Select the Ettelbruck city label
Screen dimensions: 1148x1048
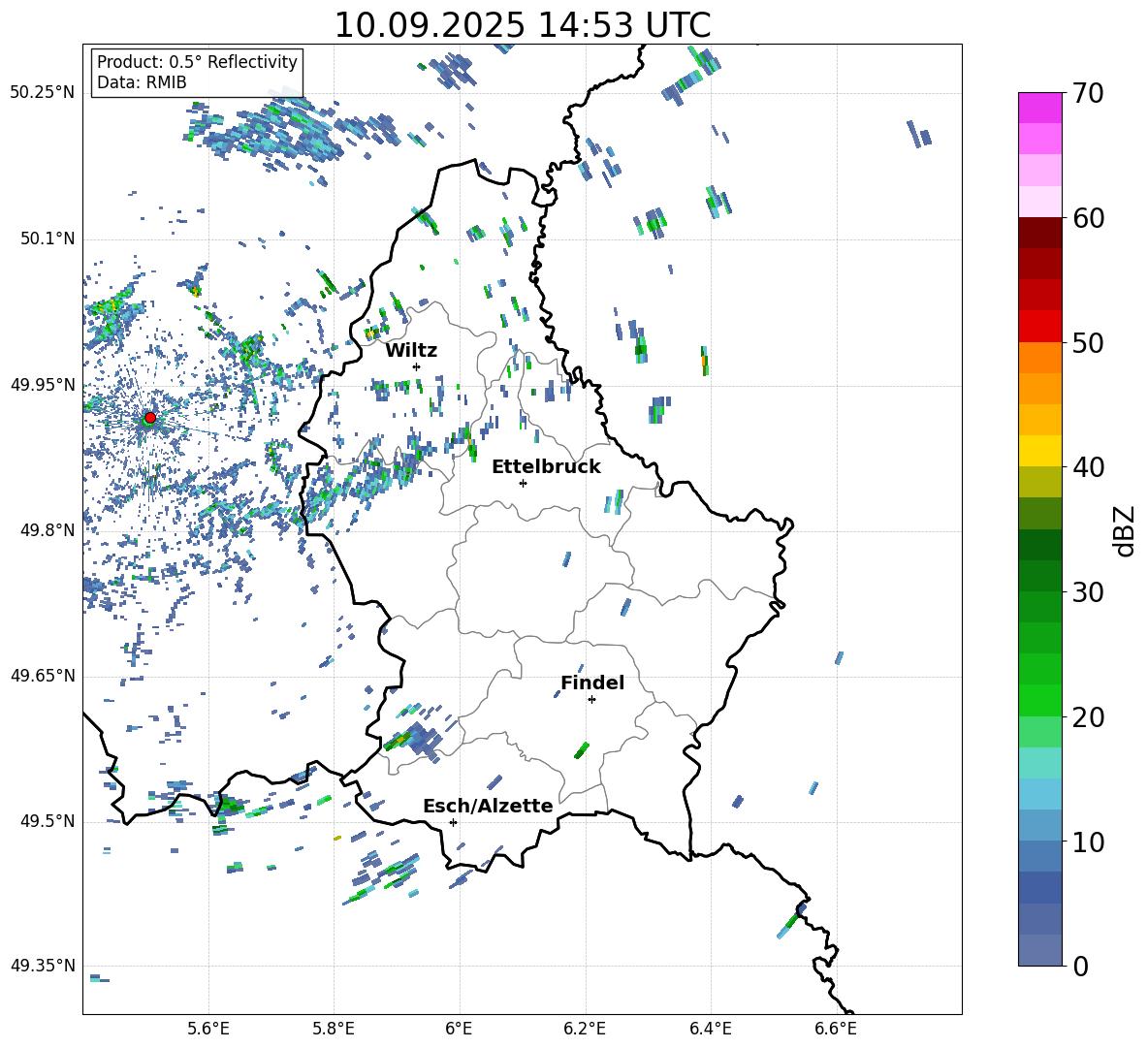tap(545, 466)
